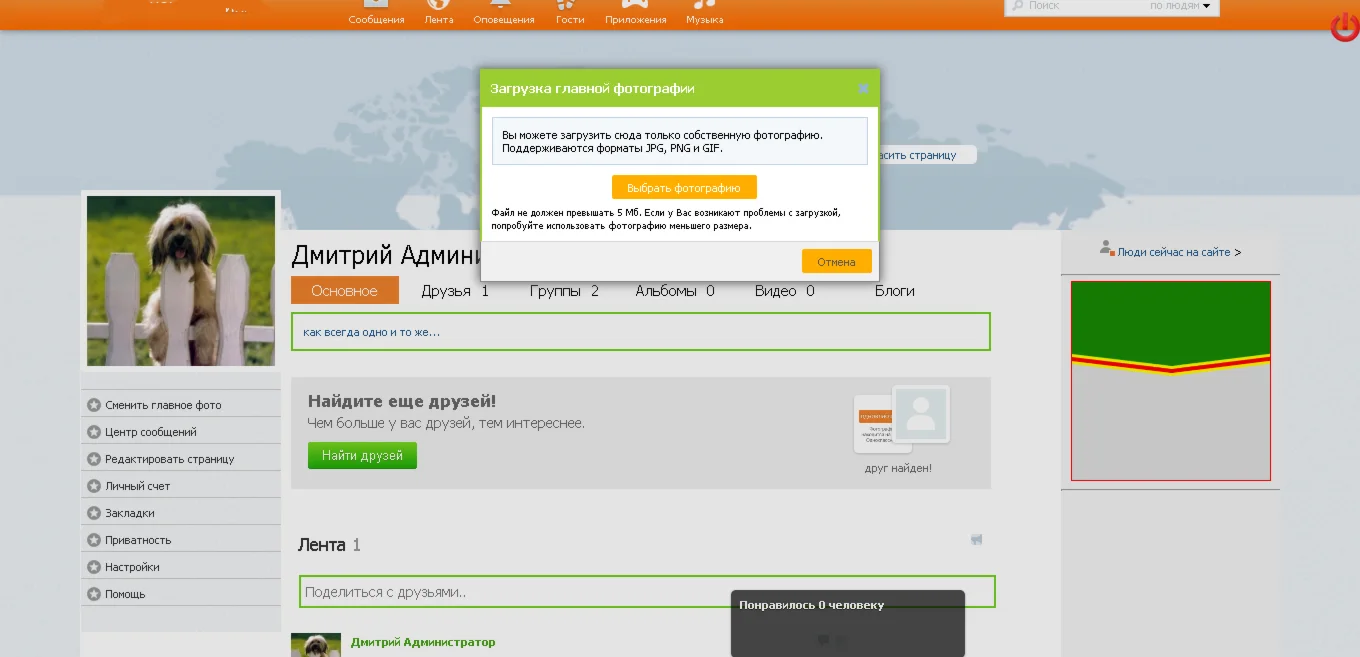Click the green banner in right sidebar
This screenshot has height=657, width=1360.
coord(1171,381)
